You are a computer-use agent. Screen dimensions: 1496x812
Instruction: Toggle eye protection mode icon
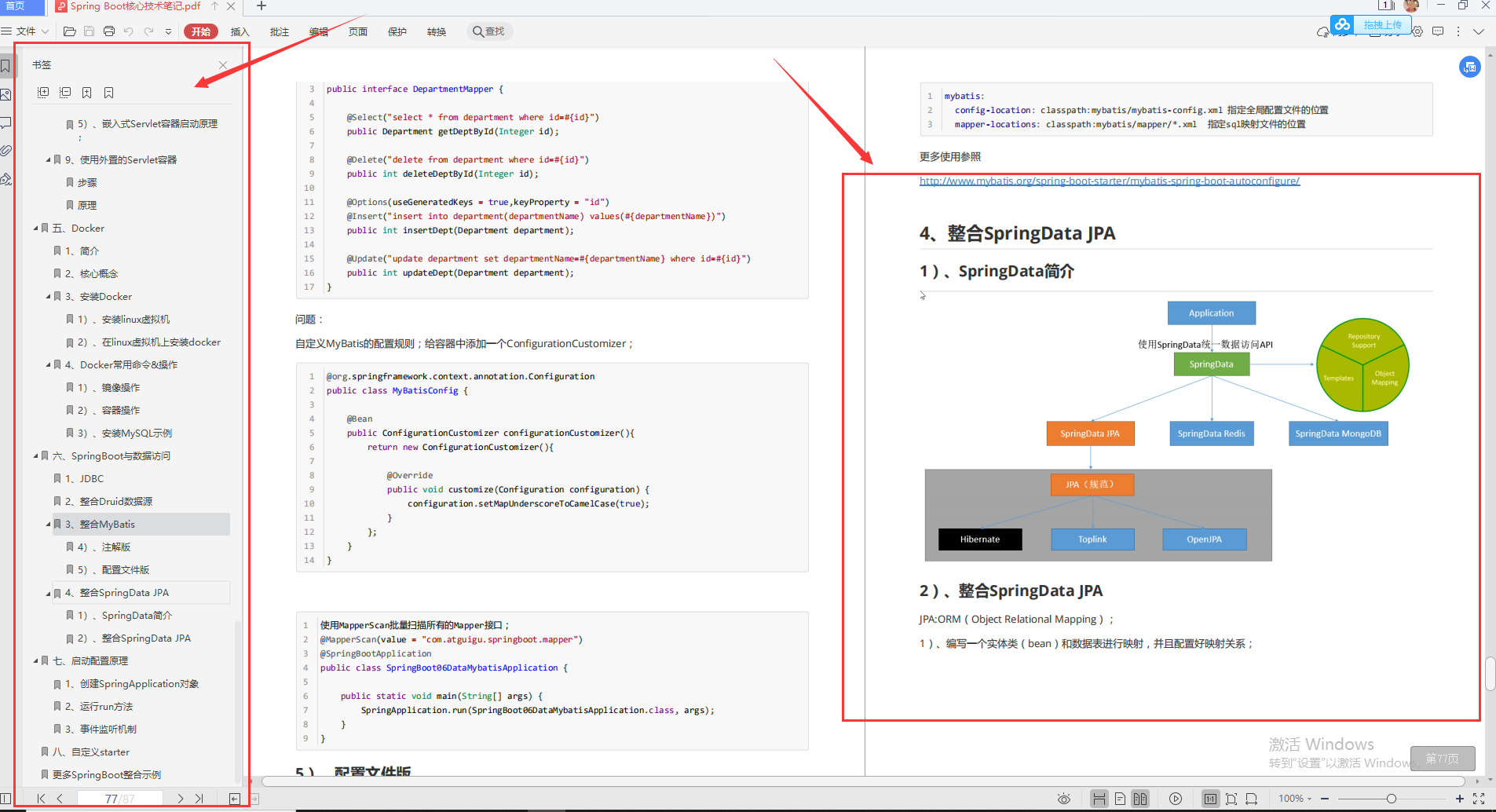click(1064, 799)
